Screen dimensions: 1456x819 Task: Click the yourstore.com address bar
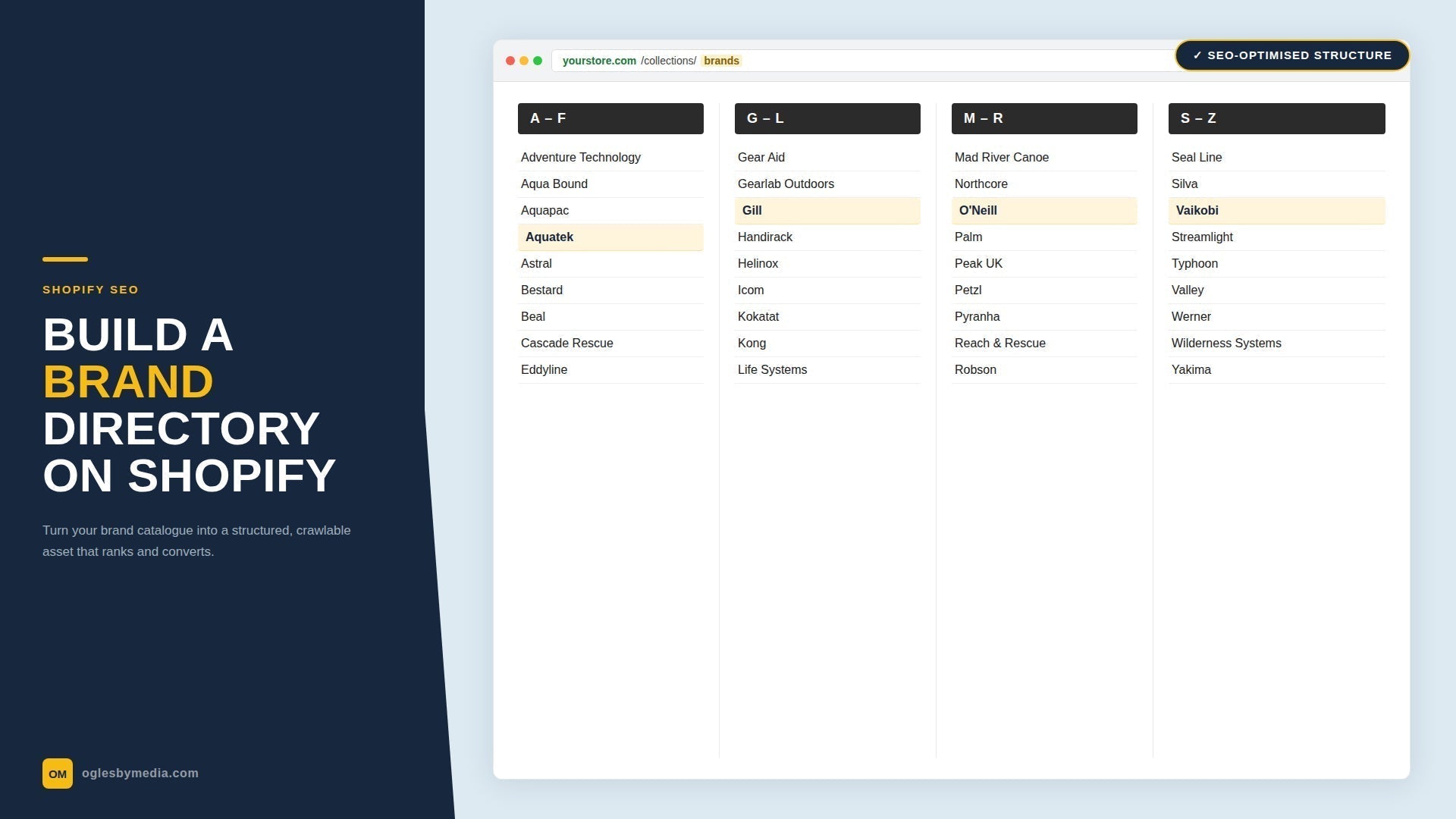[864, 61]
